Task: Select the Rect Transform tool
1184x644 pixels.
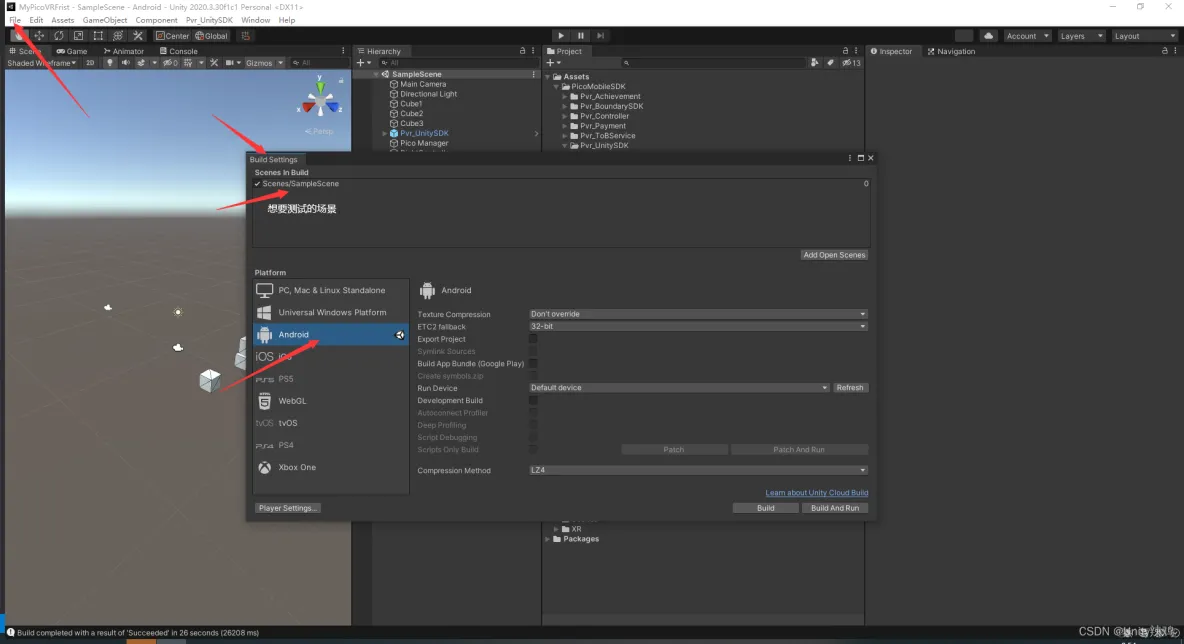Action: pyautogui.click(x=98, y=35)
